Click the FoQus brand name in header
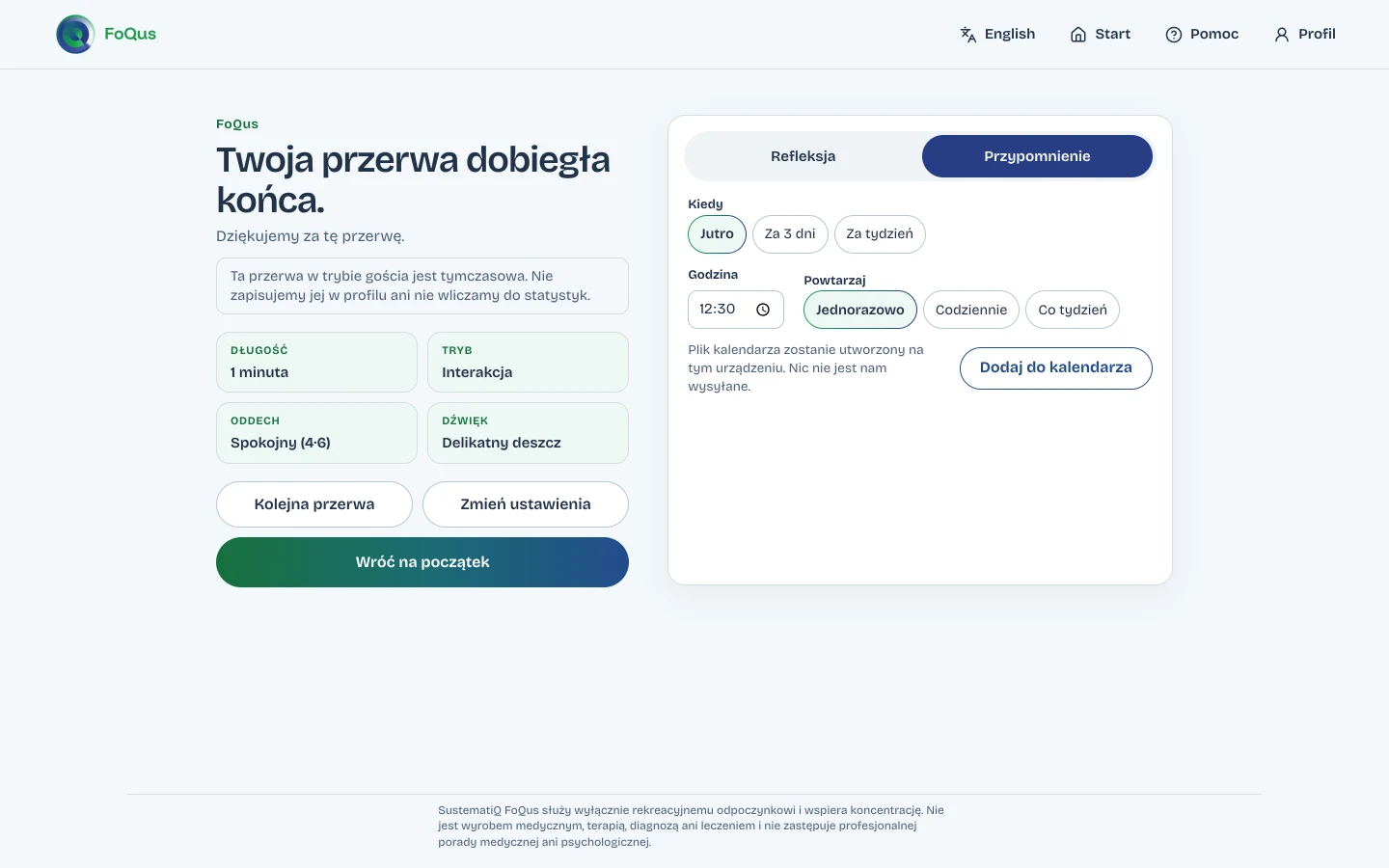Image resolution: width=1389 pixels, height=868 pixels. (x=130, y=34)
